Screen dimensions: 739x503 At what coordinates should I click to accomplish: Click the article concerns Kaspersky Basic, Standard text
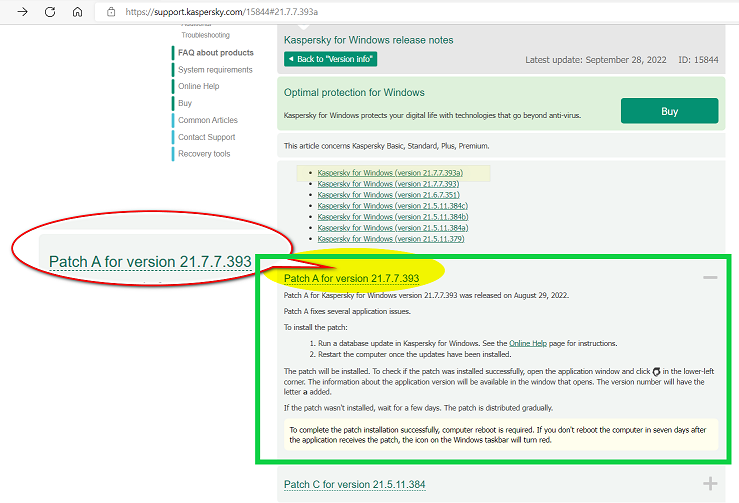pos(386,146)
